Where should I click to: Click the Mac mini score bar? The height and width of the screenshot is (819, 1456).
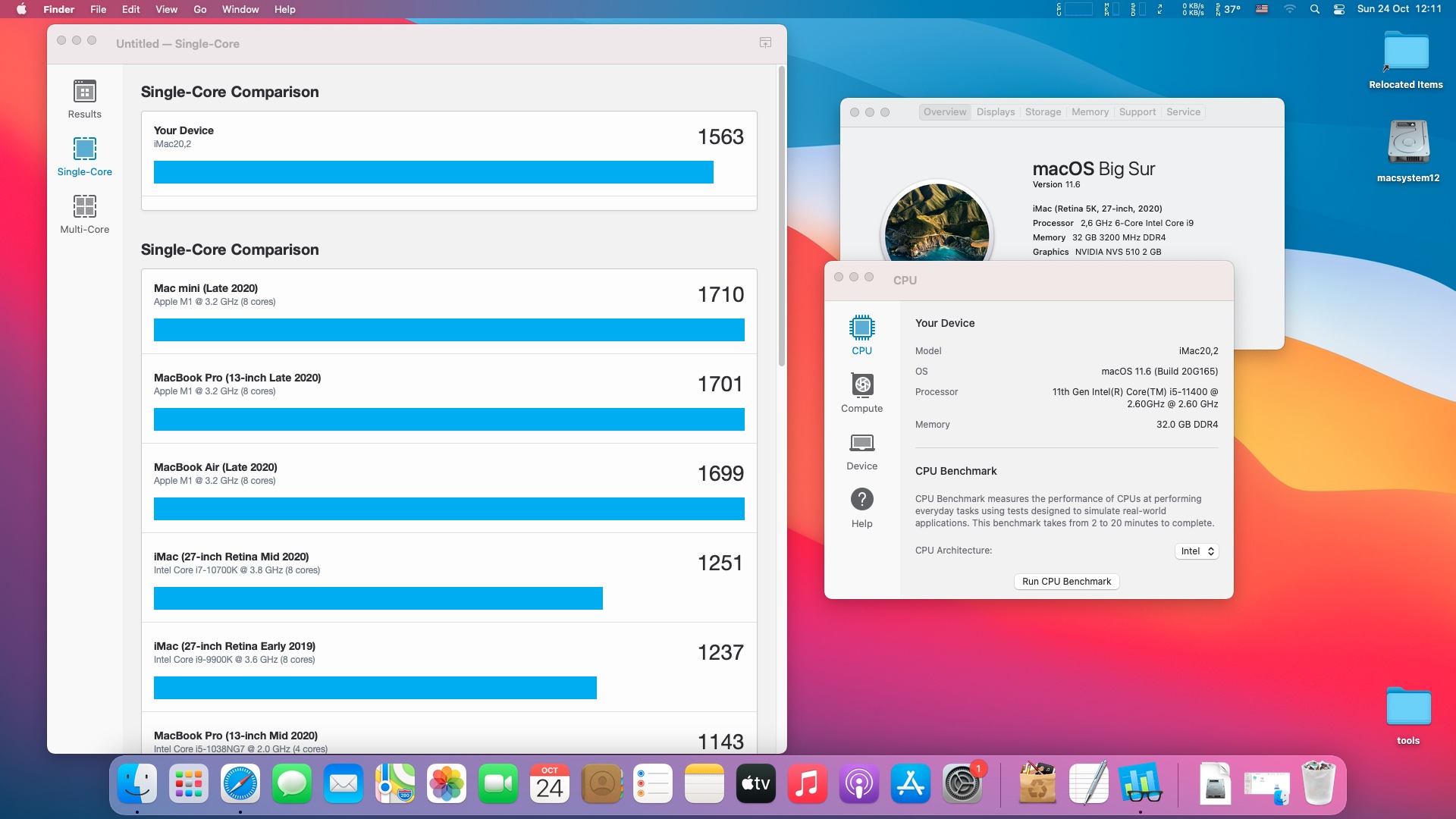click(x=449, y=330)
